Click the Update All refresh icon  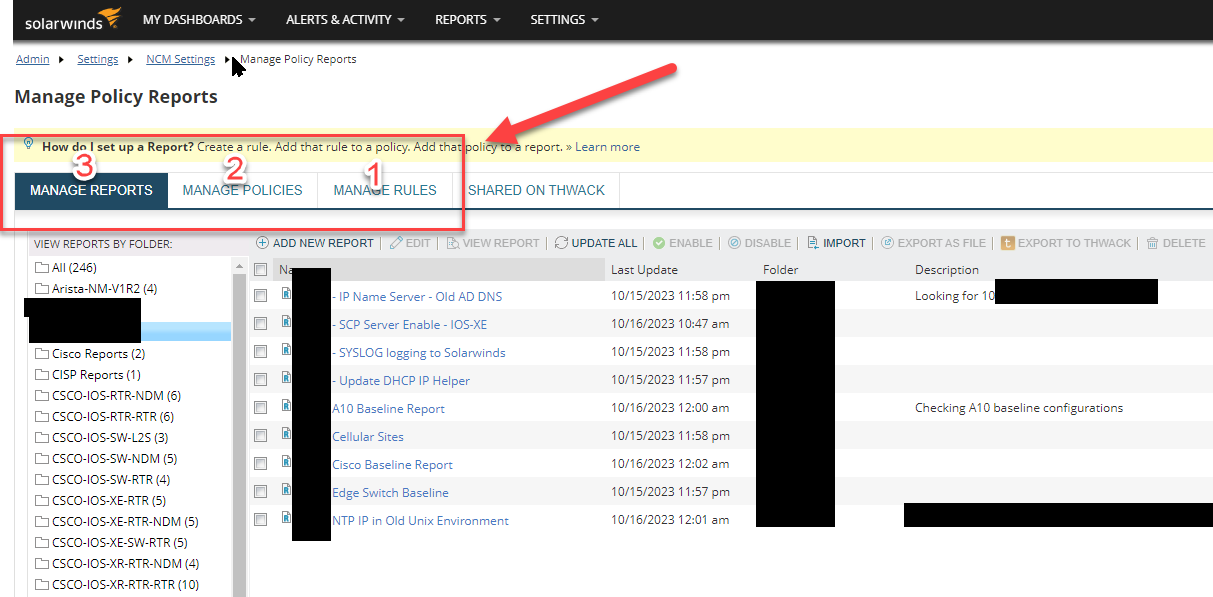(x=561, y=243)
